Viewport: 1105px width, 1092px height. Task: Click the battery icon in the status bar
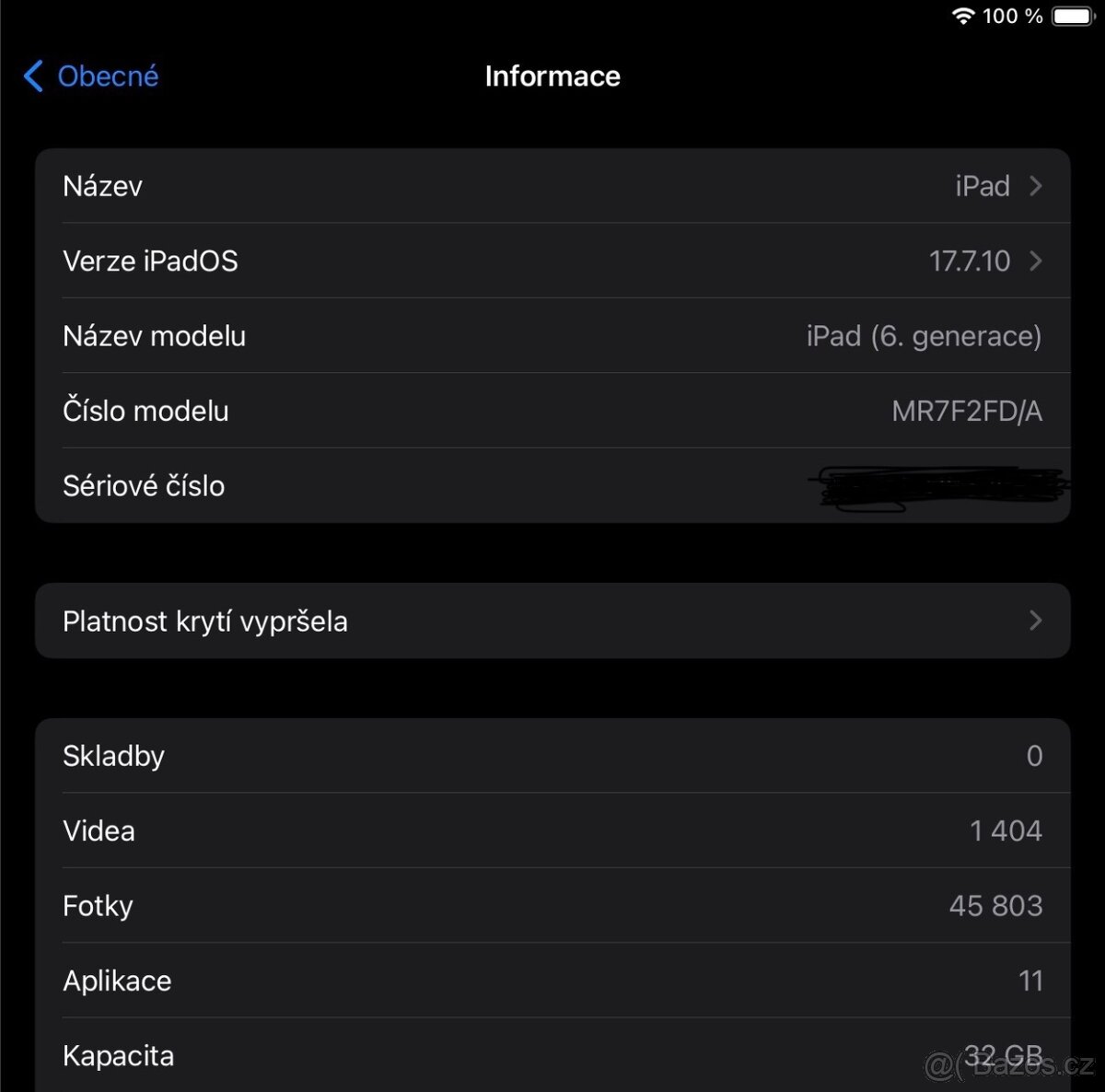1073,16
